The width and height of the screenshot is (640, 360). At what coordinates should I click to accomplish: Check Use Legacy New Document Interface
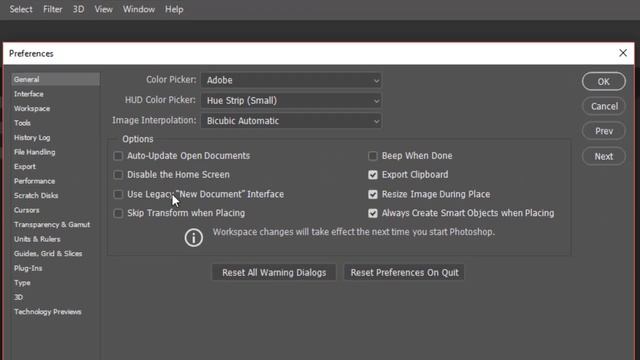[x=118, y=194]
